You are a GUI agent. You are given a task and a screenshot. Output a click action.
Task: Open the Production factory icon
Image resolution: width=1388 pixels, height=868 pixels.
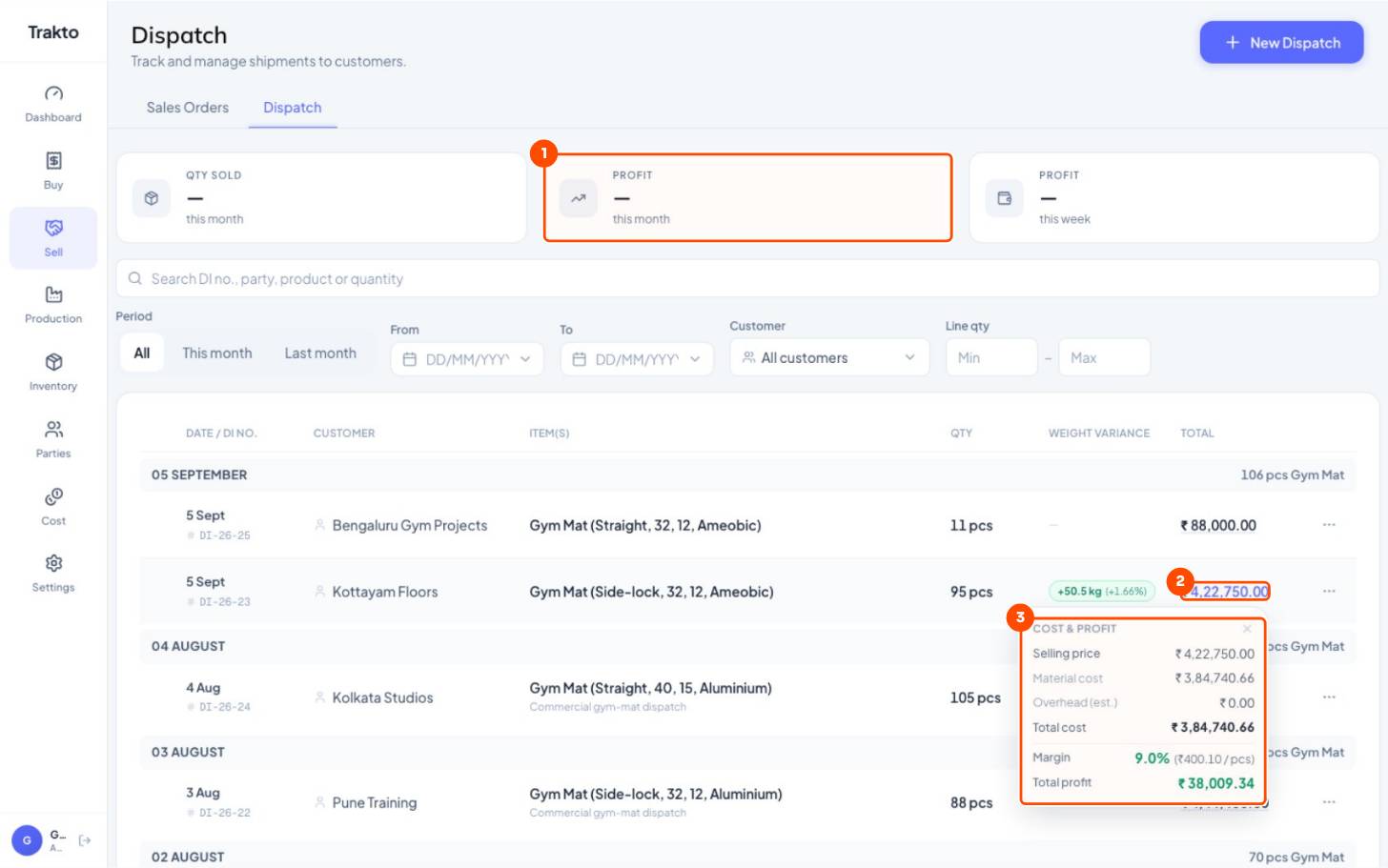pos(53,294)
